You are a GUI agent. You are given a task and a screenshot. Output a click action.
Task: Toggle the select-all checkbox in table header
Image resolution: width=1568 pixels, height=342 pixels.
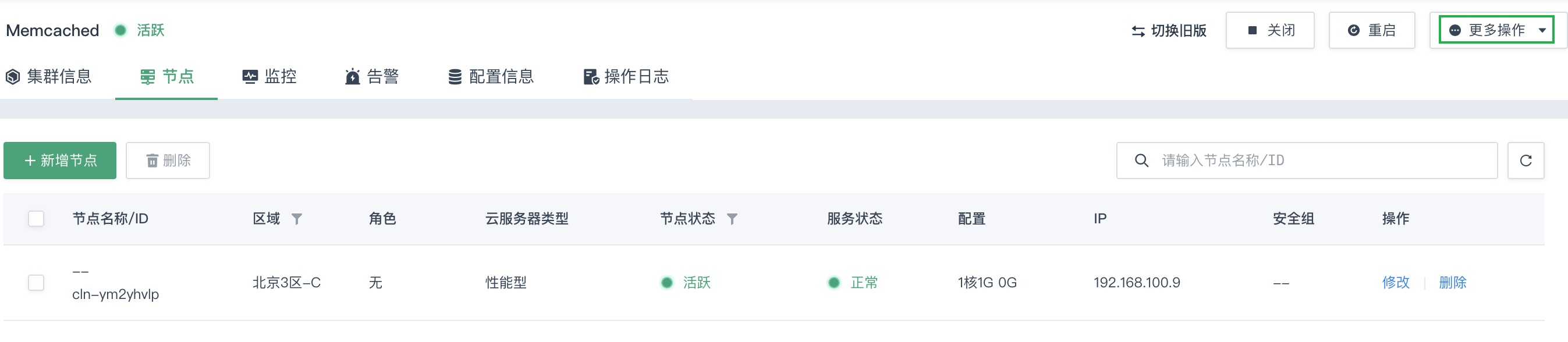pyautogui.click(x=37, y=219)
